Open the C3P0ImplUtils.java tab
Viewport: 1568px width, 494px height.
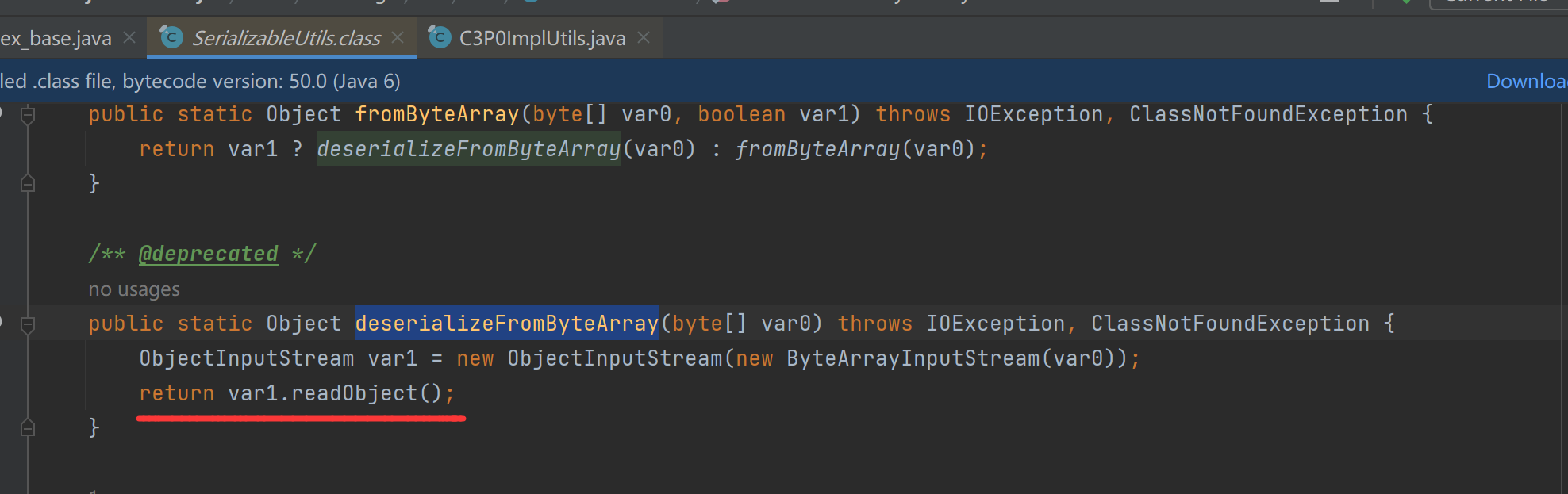[542, 38]
